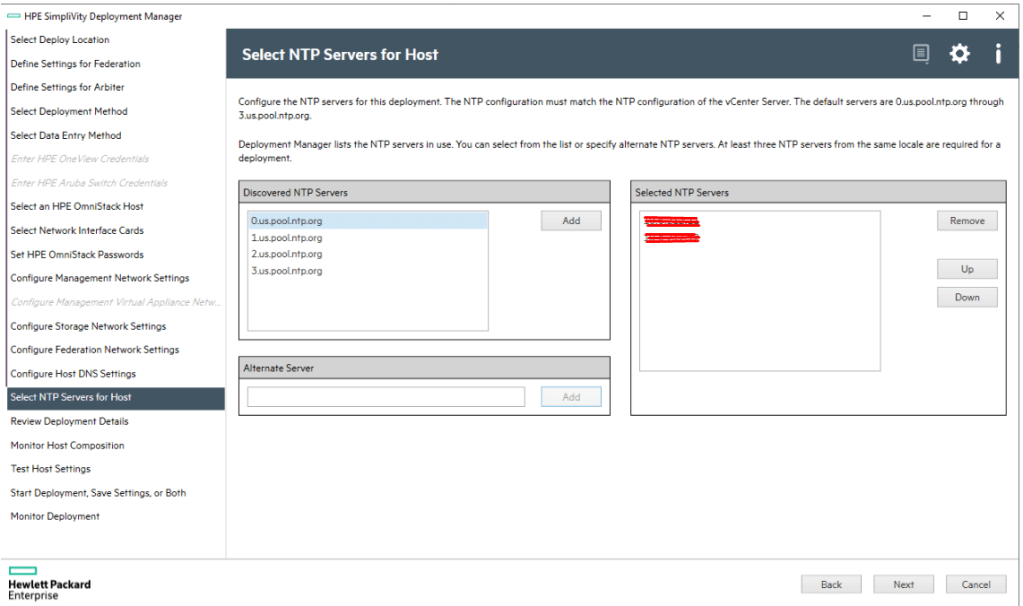Cancel the deployment wizard

pyautogui.click(x=975, y=584)
